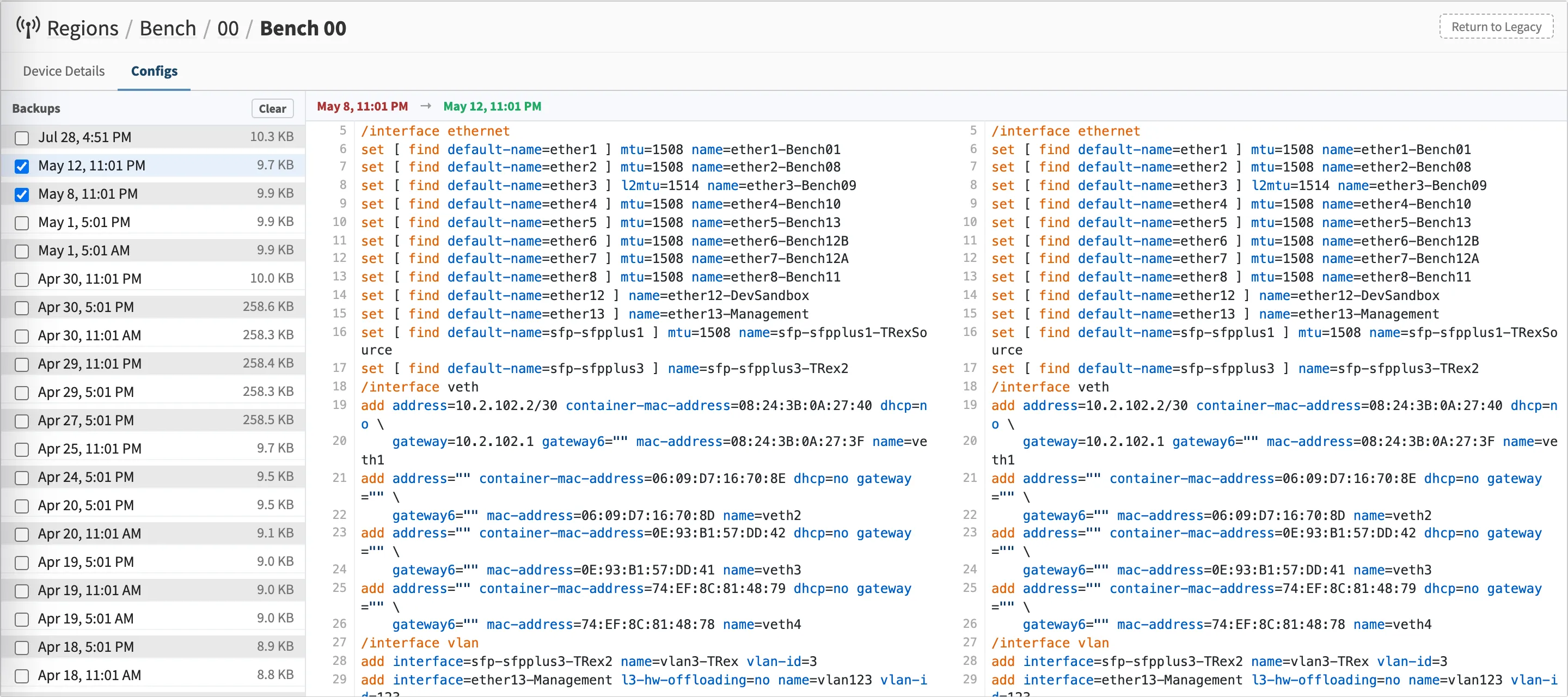Click left pane 'name=vlan3-TRex' on line 28
This screenshot has width=1568, height=697.
point(679,661)
